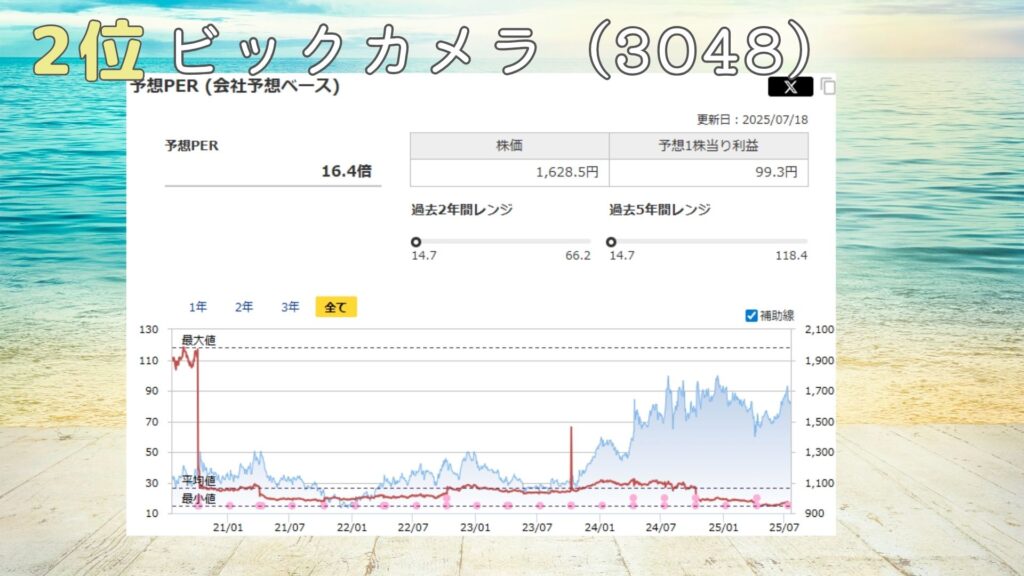Switch chart to the 1年 tab
The width and height of the screenshot is (1024, 576).
point(198,307)
